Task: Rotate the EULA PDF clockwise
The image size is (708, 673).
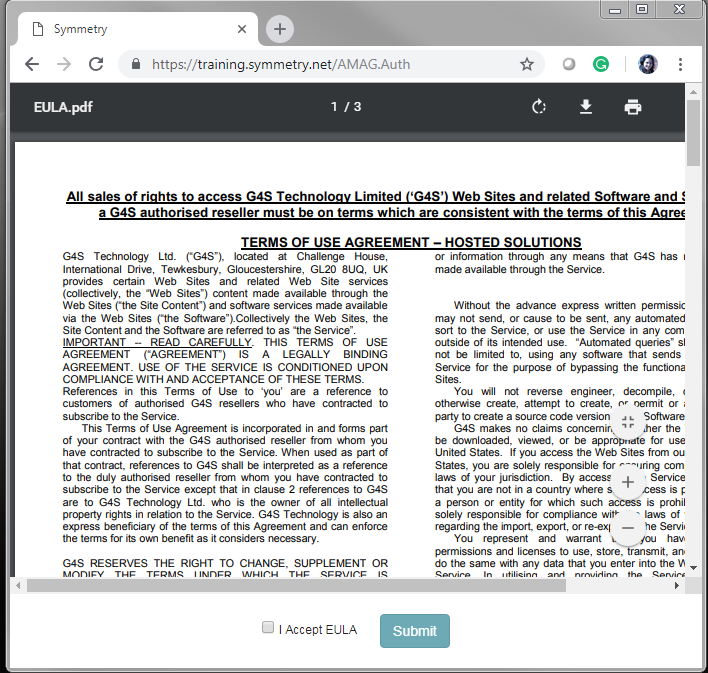Action: [x=539, y=107]
